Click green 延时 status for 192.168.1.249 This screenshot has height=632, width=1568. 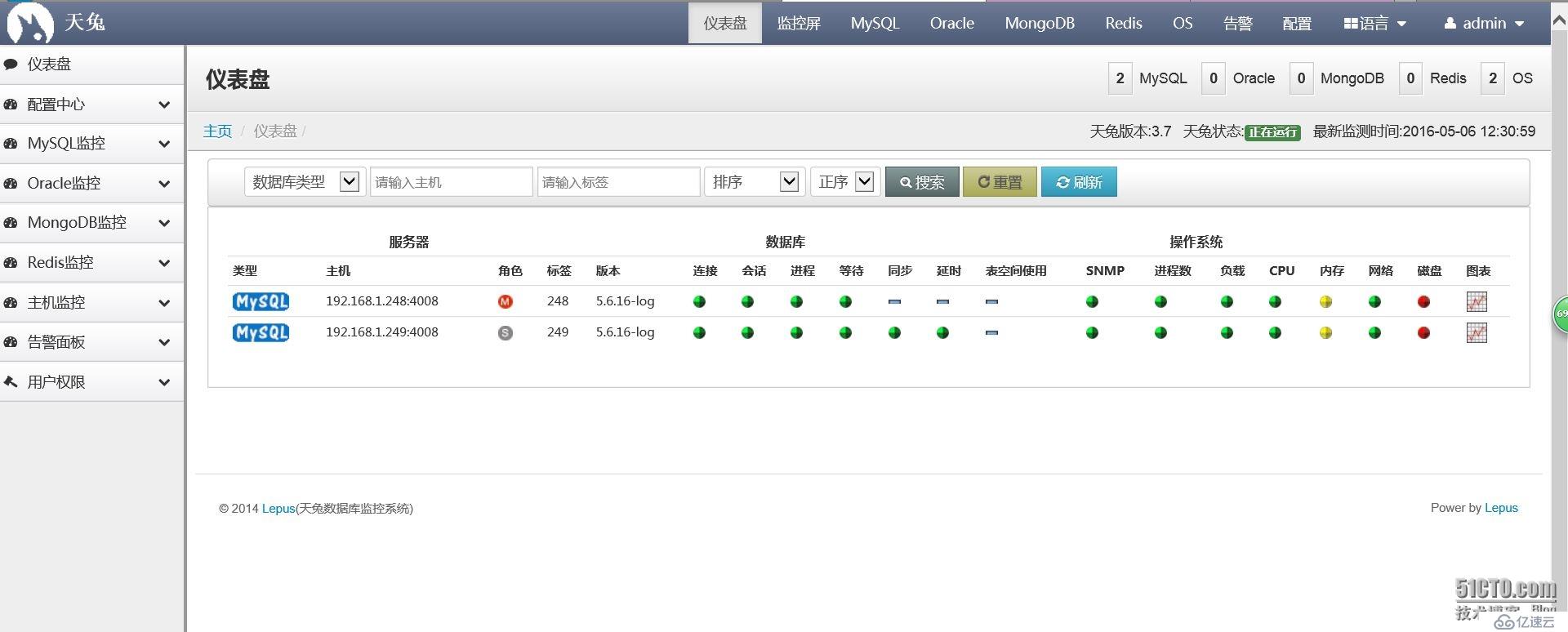tap(942, 332)
